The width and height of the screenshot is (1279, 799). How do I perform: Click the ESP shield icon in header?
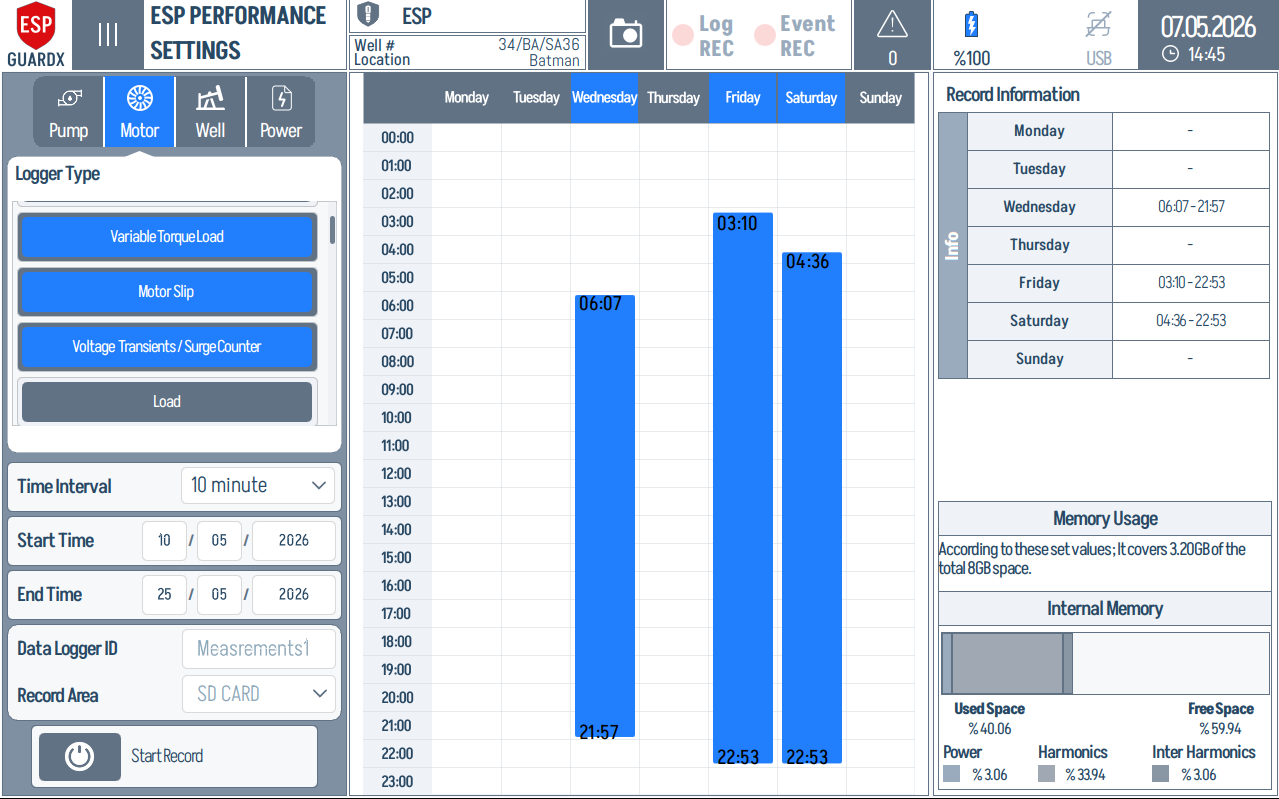click(x=369, y=16)
